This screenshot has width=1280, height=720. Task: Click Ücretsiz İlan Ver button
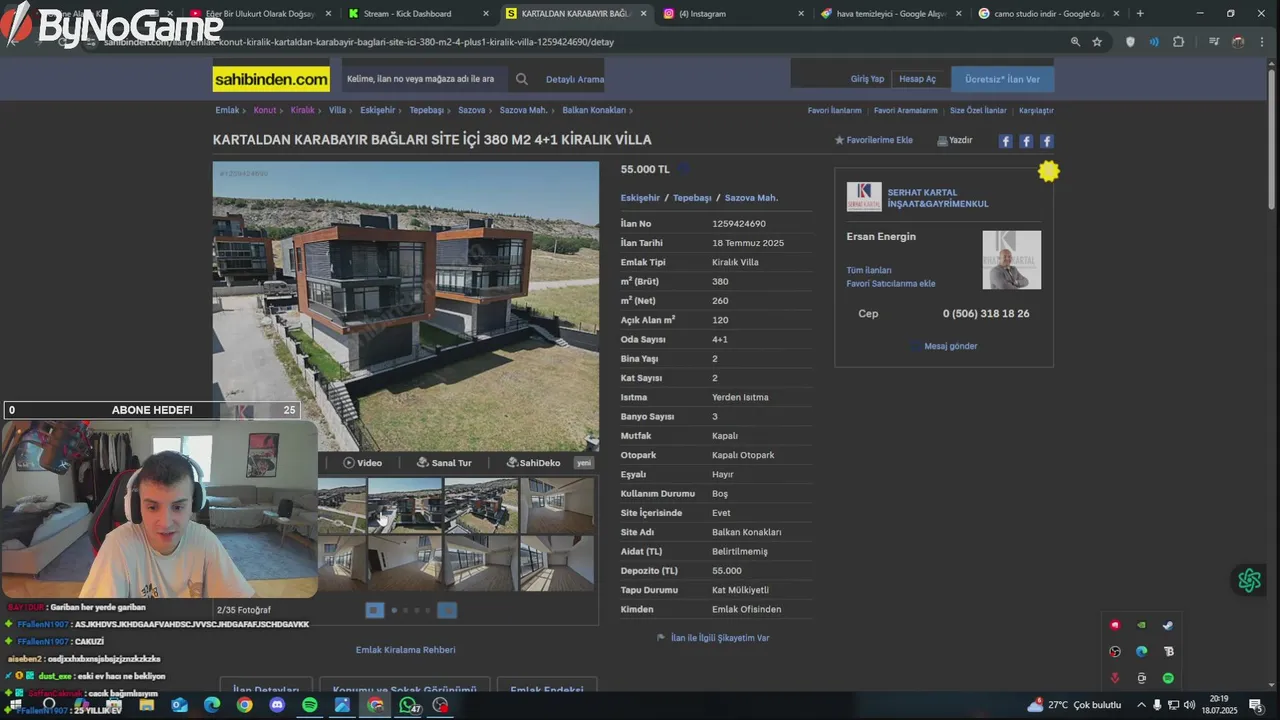tap(1002, 79)
